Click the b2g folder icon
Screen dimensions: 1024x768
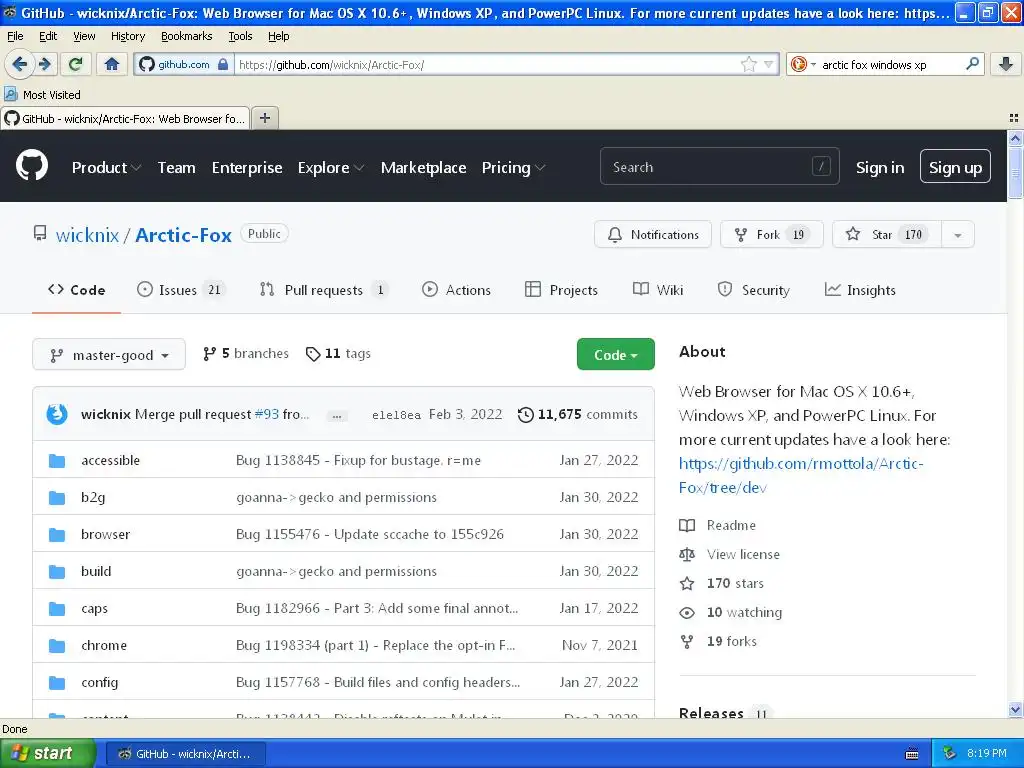57,498
